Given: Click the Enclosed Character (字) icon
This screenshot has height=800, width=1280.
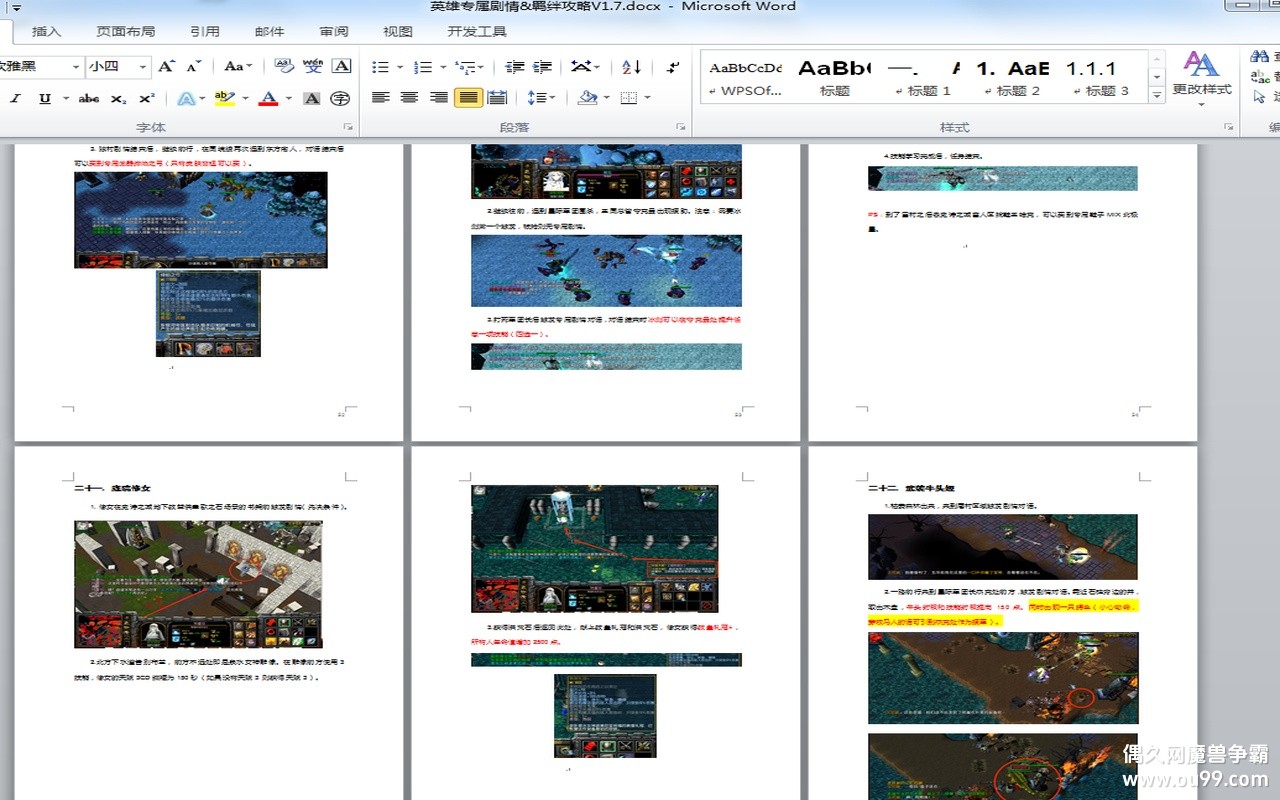Looking at the screenshot, I should tap(340, 98).
